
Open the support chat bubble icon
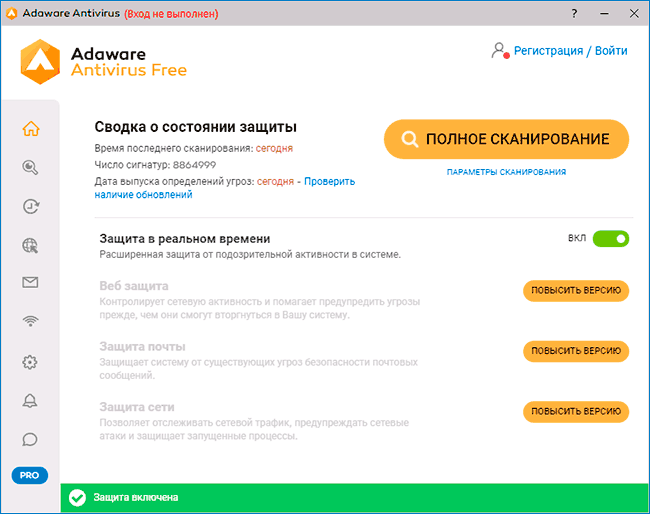(x=30, y=439)
